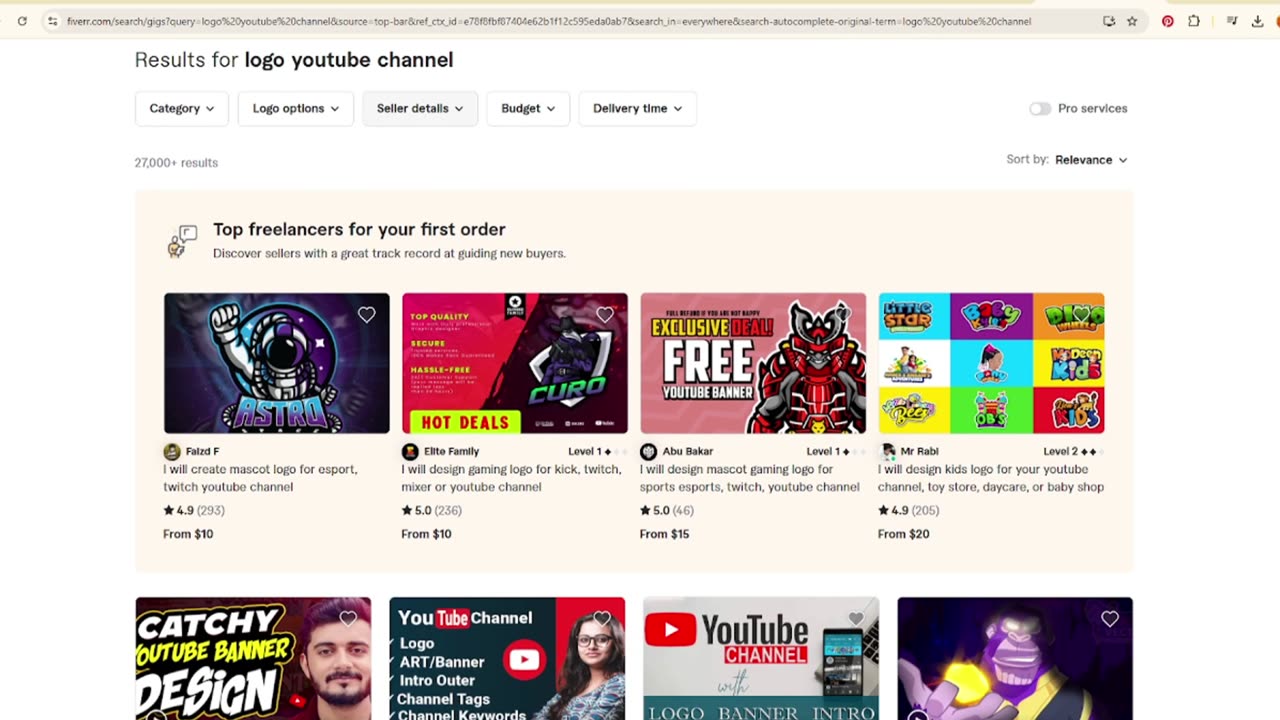The image size is (1280, 720).
Task: Heart the Catchy YouTube Banner Design gig
Action: (x=348, y=619)
